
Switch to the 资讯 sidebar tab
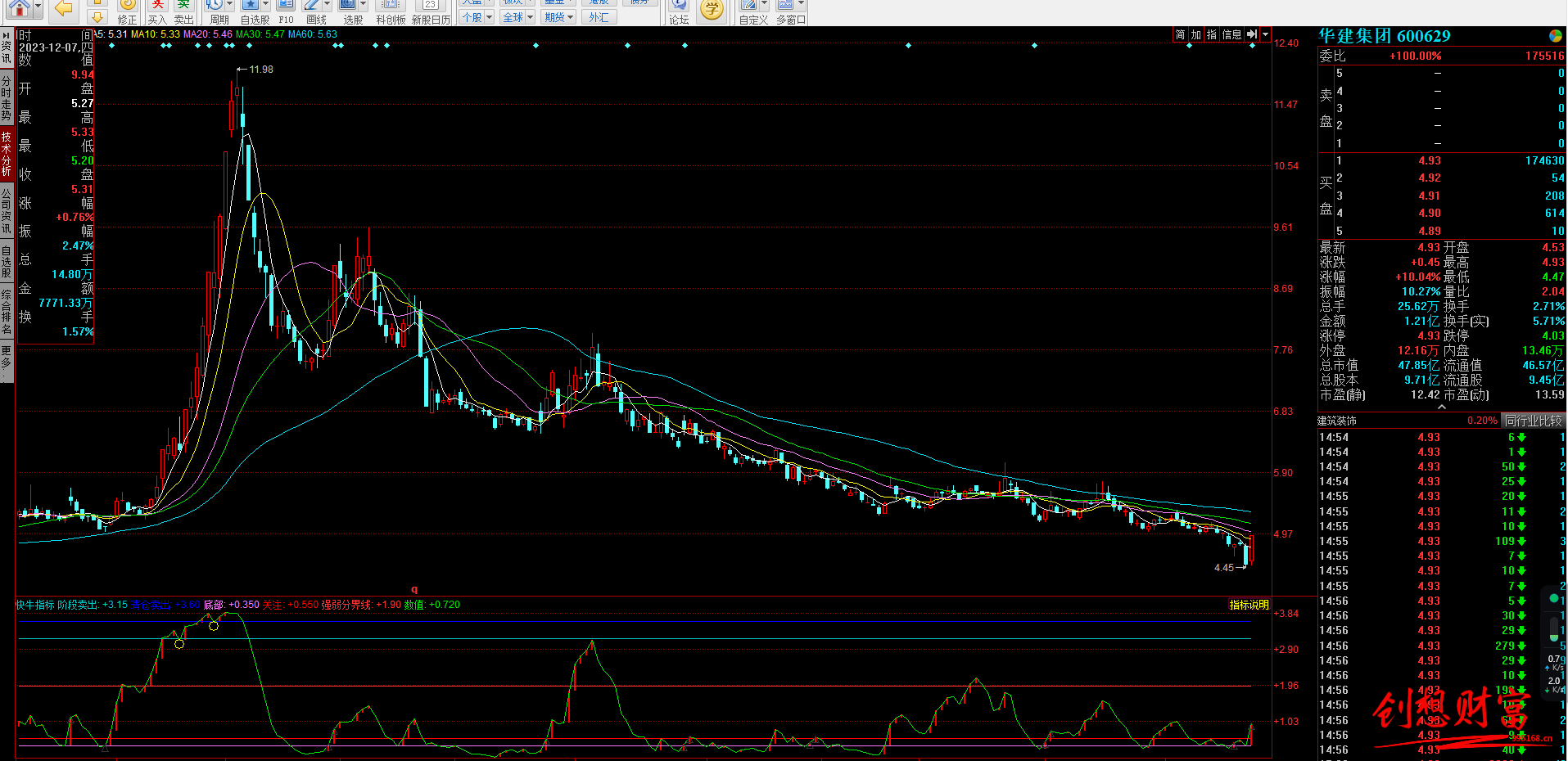pyautogui.click(x=7, y=53)
